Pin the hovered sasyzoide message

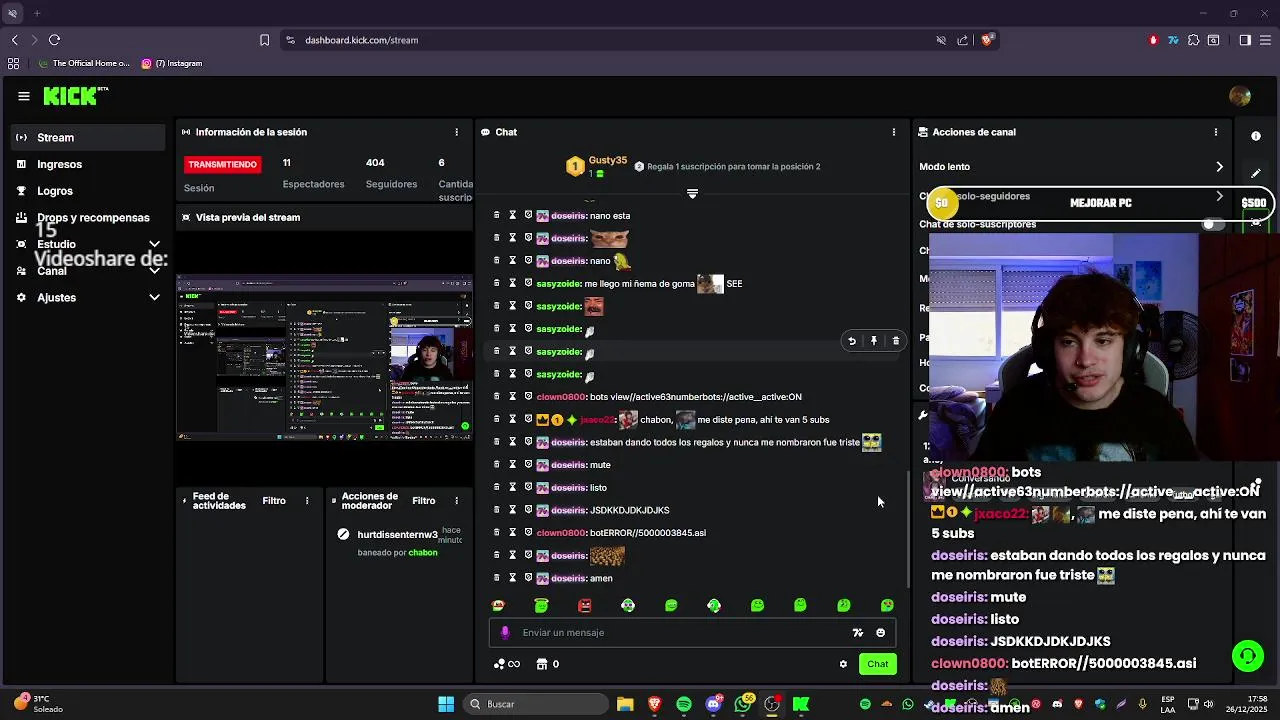(x=874, y=341)
